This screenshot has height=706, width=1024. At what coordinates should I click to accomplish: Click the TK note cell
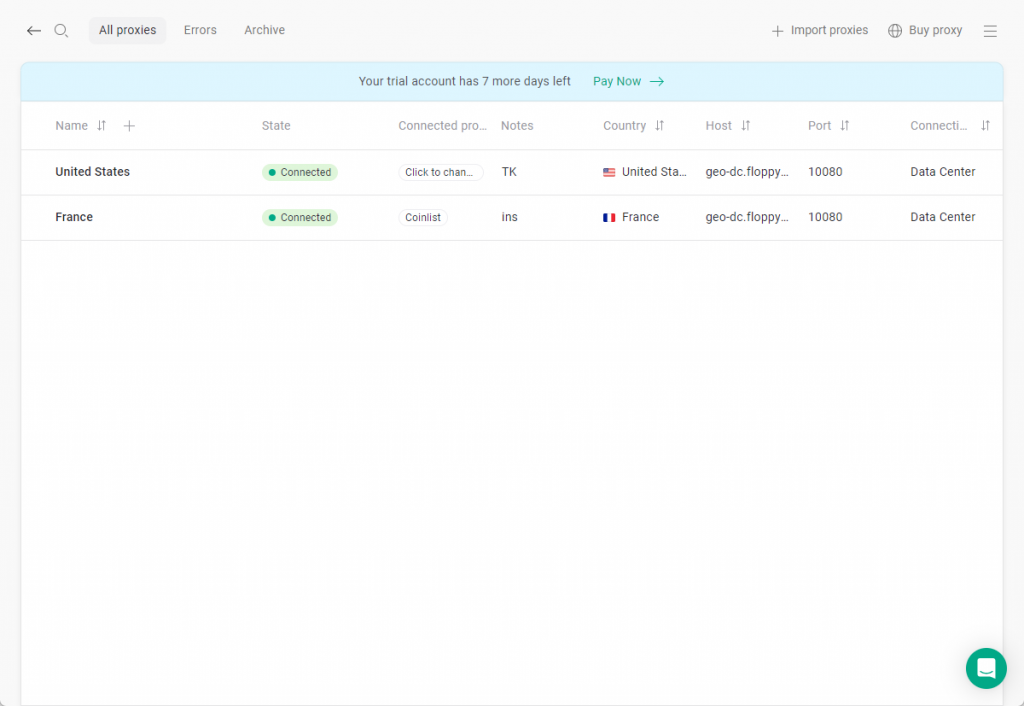pos(509,172)
